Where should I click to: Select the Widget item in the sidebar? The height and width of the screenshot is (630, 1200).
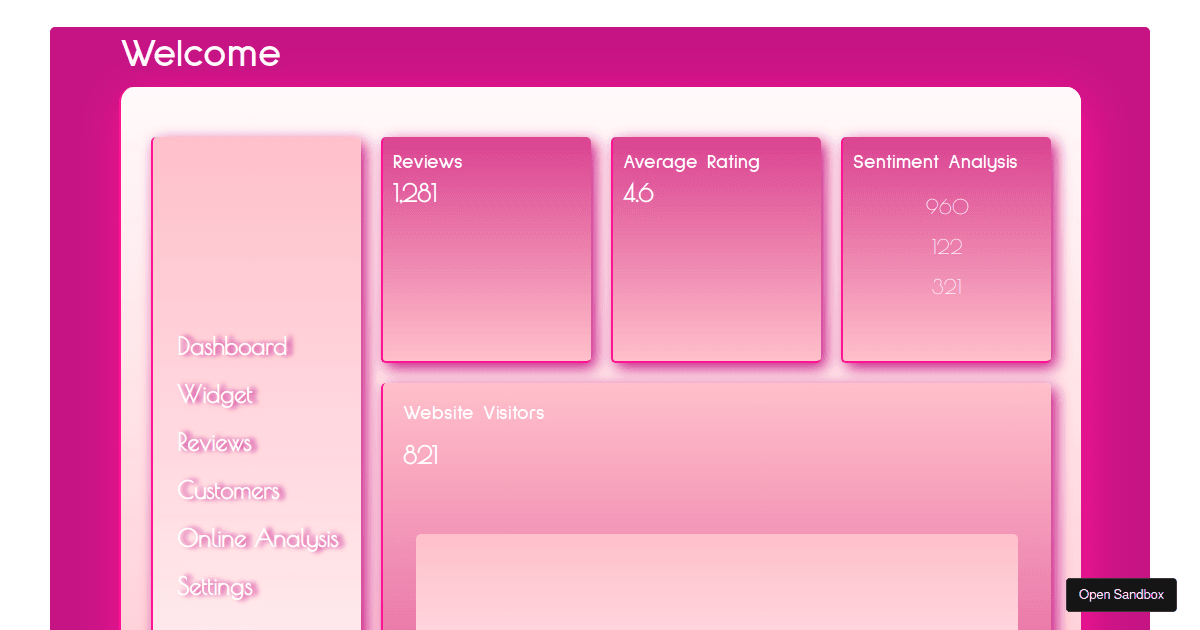coord(215,394)
